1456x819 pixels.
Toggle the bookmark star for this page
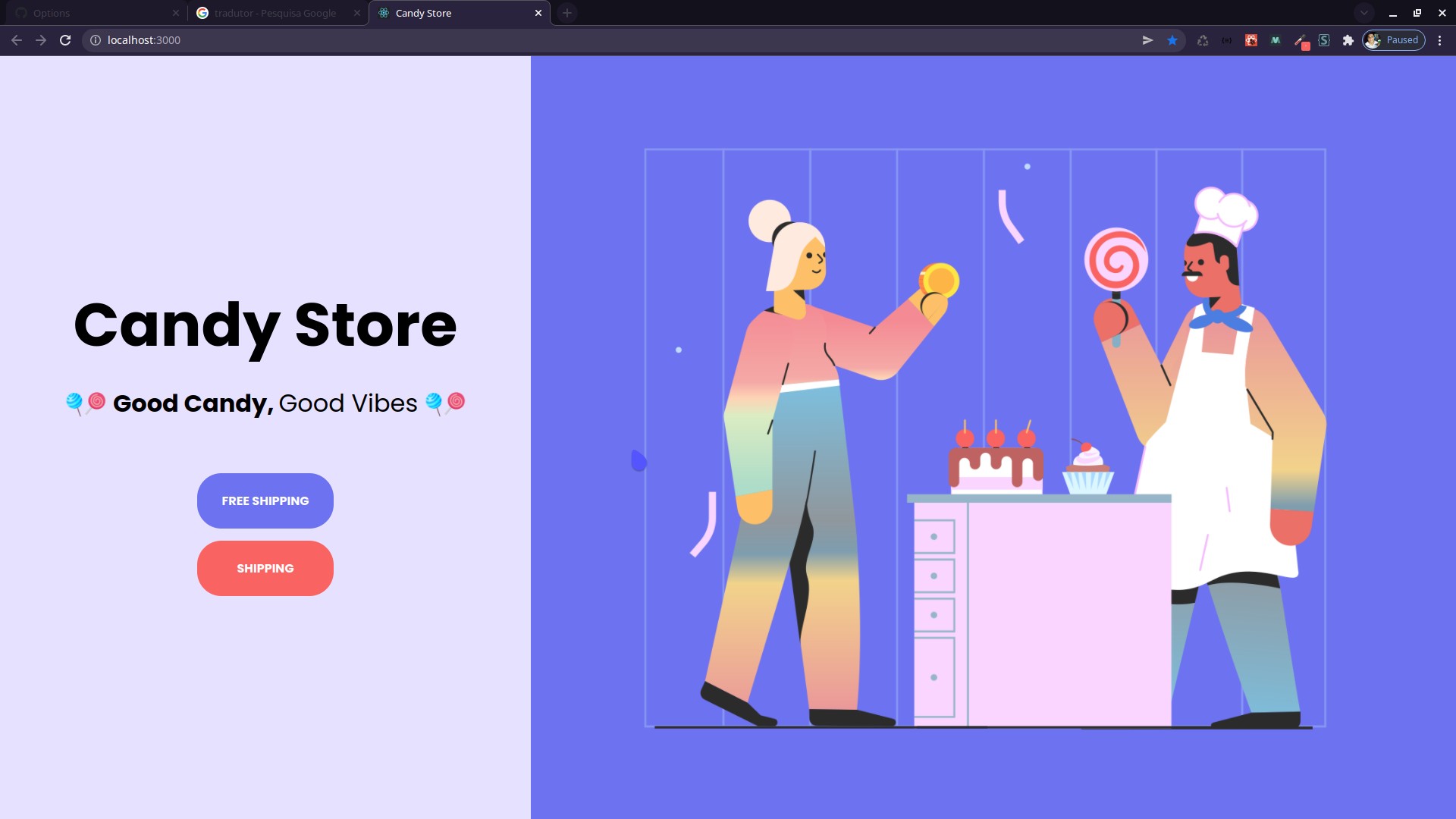[x=1172, y=40]
